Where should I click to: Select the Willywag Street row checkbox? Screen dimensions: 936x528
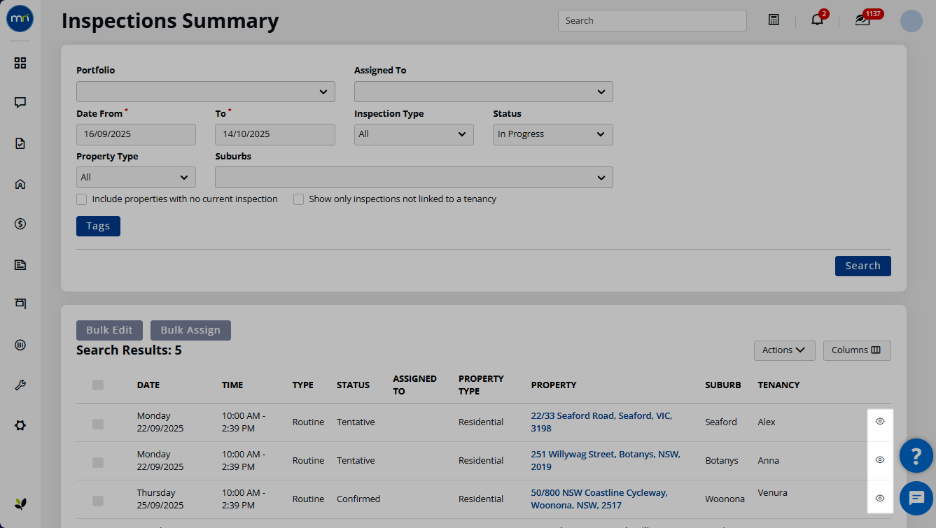click(x=98, y=462)
